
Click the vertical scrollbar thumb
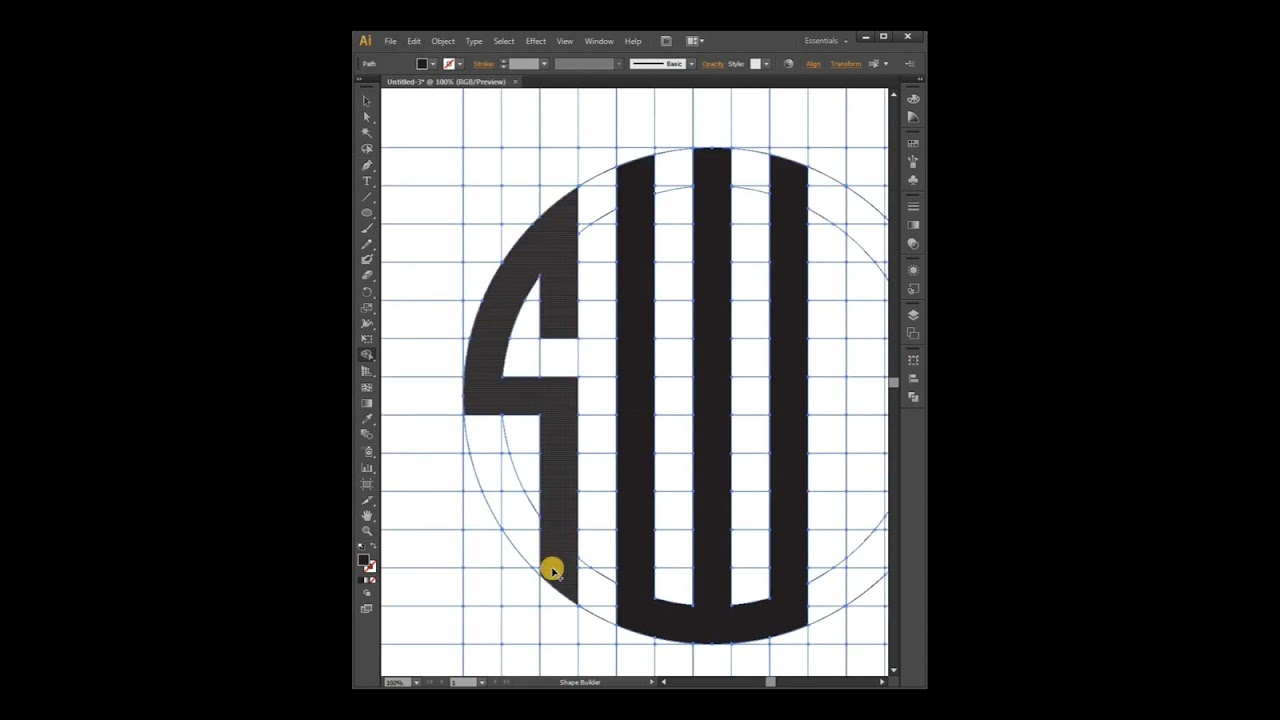pyautogui.click(x=893, y=382)
